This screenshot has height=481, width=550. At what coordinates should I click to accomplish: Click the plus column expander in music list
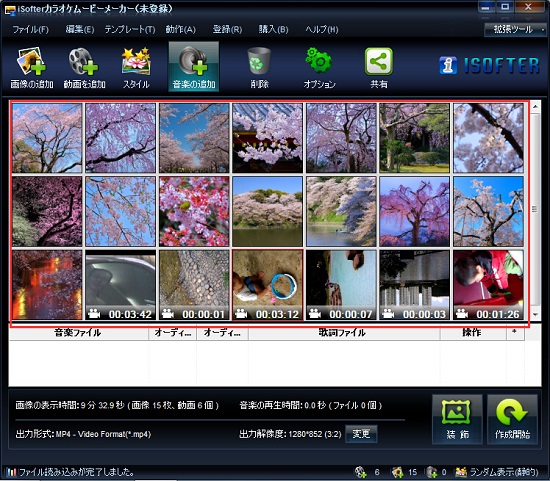[x=515, y=332]
